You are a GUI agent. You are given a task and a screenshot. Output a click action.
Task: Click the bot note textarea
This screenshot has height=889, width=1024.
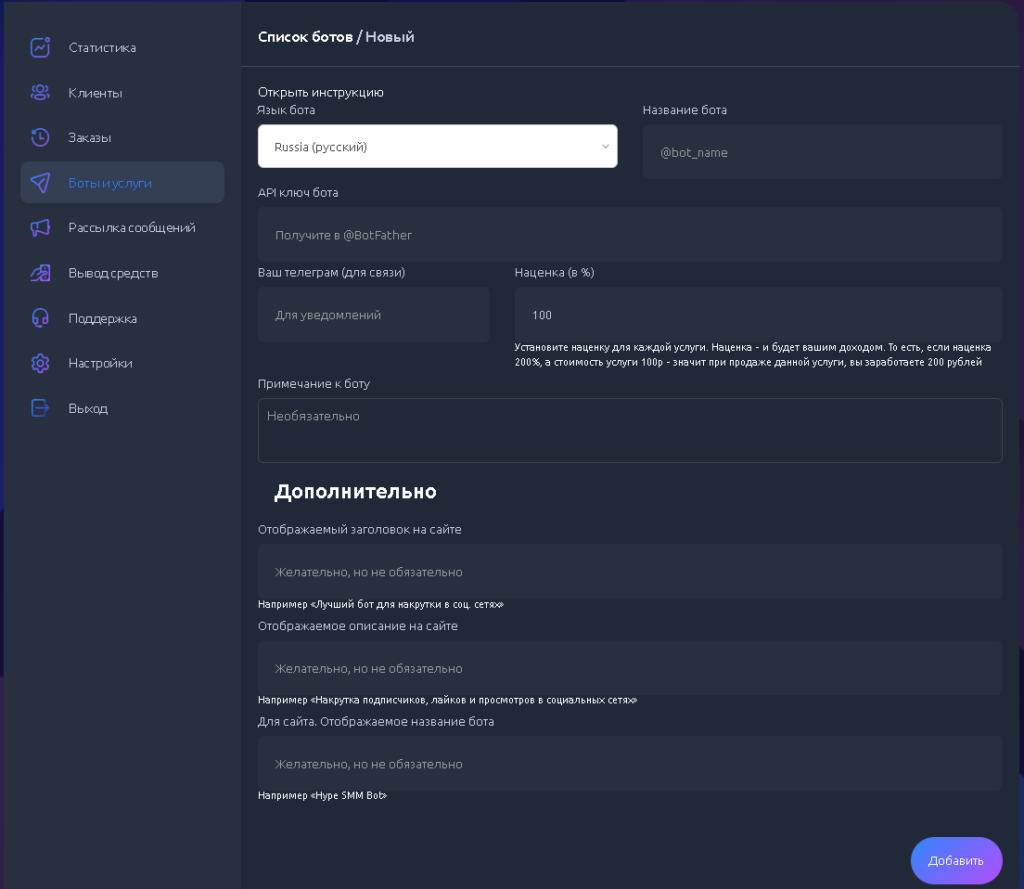630,430
